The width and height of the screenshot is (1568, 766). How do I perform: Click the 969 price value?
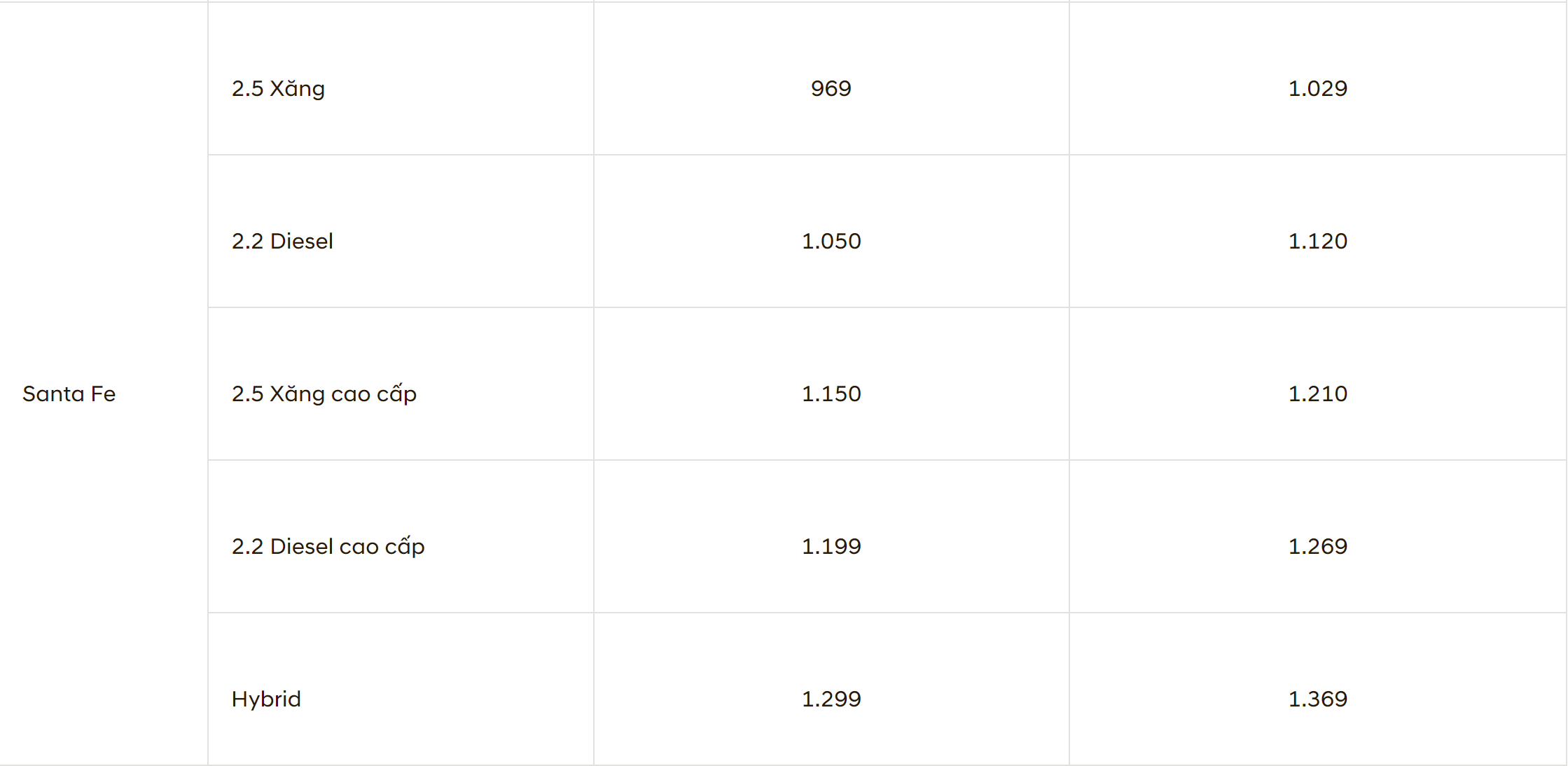pyautogui.click(x=831, y=89)
